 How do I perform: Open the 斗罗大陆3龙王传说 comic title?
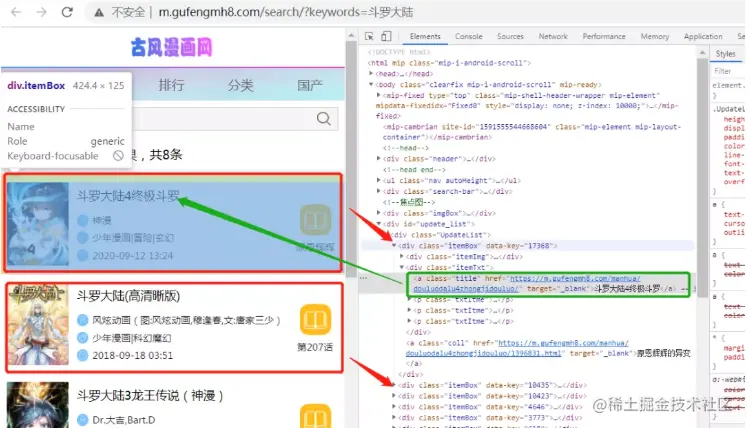click(x=150, y=396)
